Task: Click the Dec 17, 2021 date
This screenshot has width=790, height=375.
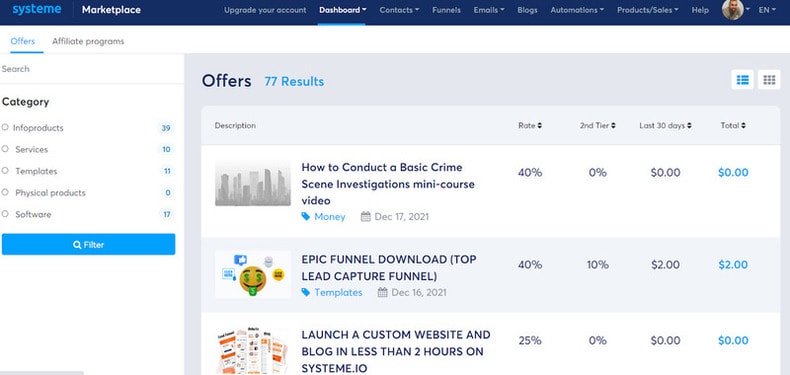Action: [x=402, y=217]
